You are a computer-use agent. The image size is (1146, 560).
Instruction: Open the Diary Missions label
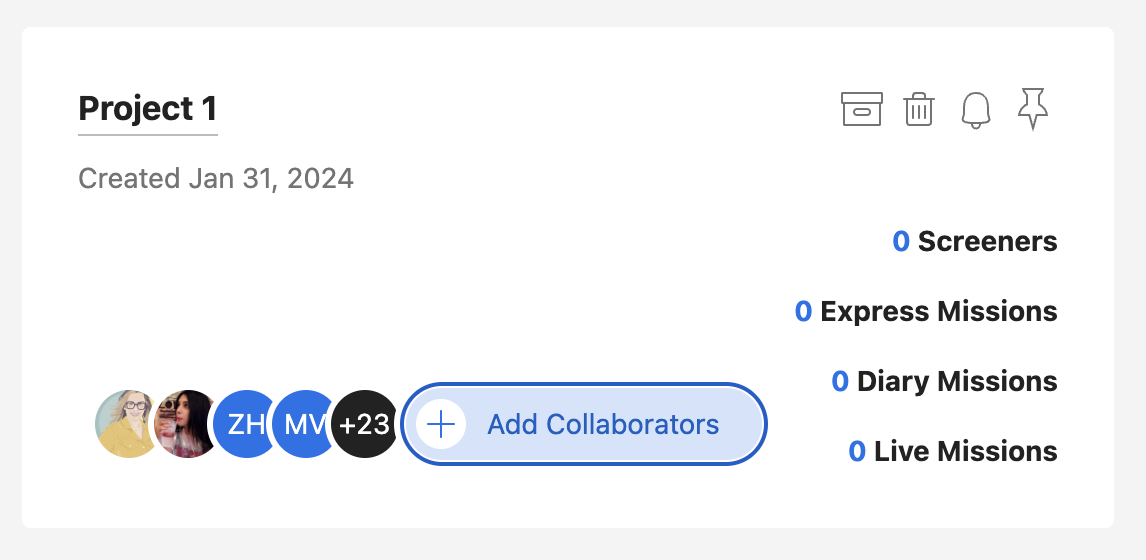click(x=957, y=382)
